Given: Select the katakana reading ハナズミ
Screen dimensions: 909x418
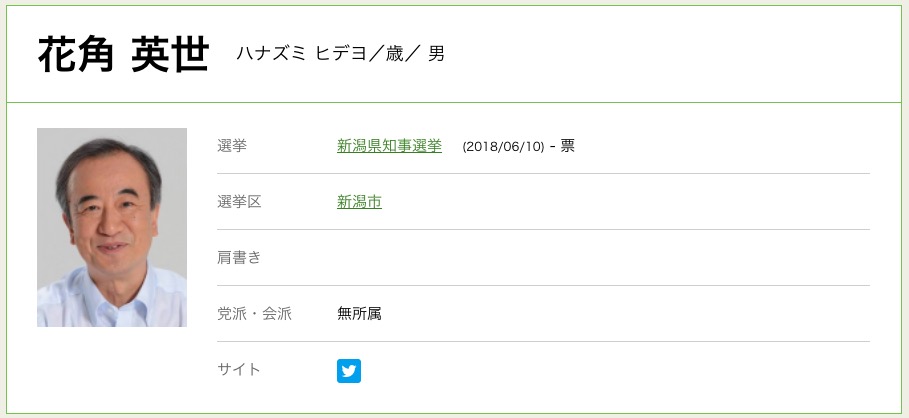Looking at the screenshot, I should click(267, 54).
